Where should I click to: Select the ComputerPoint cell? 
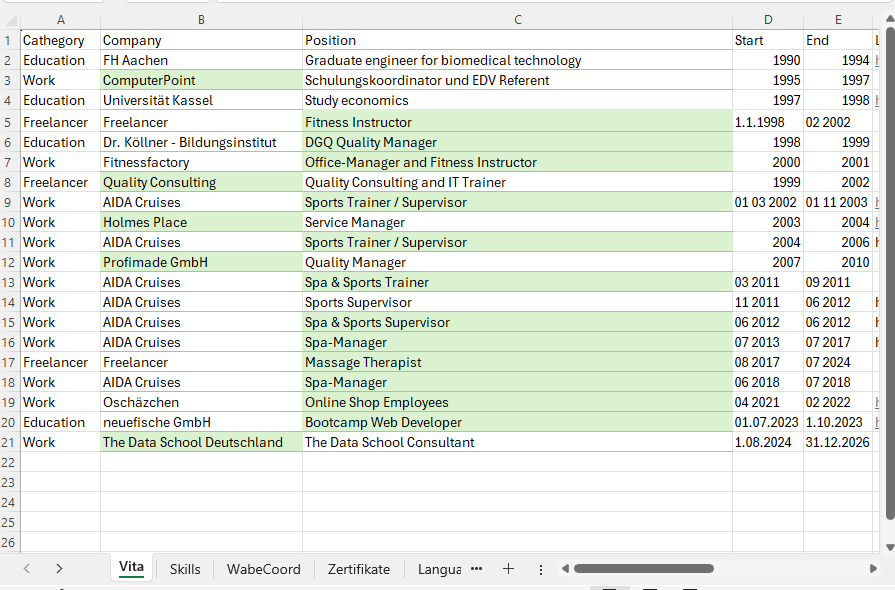pyautogui.click(x=201, y=80)
